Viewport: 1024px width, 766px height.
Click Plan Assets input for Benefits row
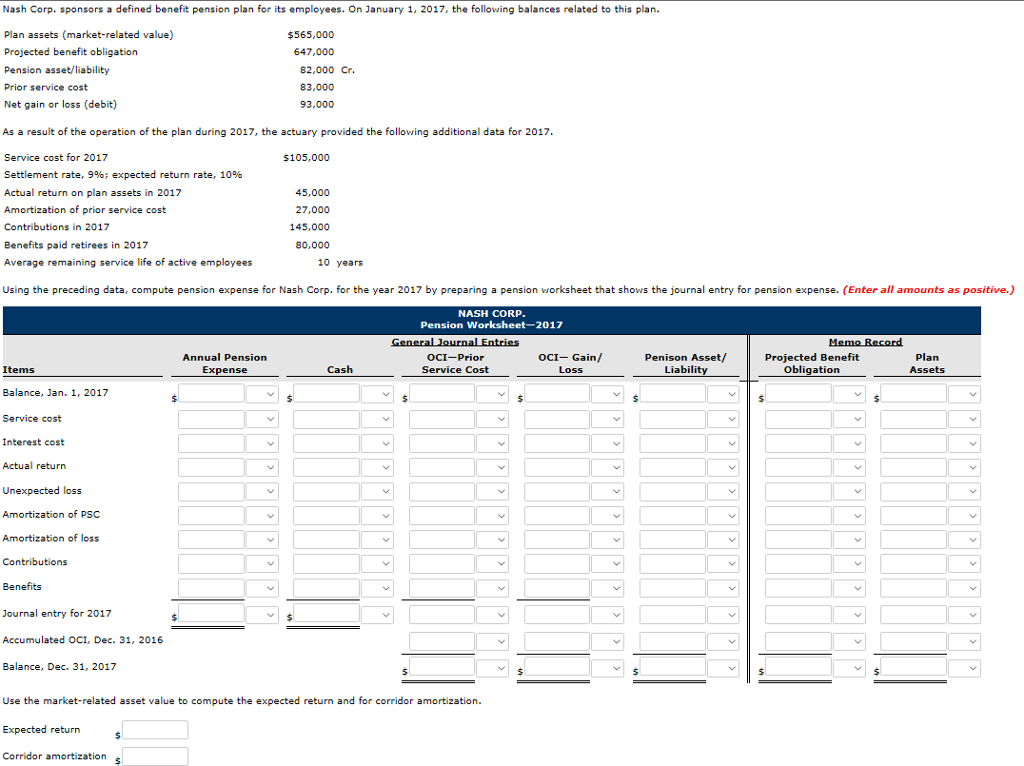click(x=913, y=588)
